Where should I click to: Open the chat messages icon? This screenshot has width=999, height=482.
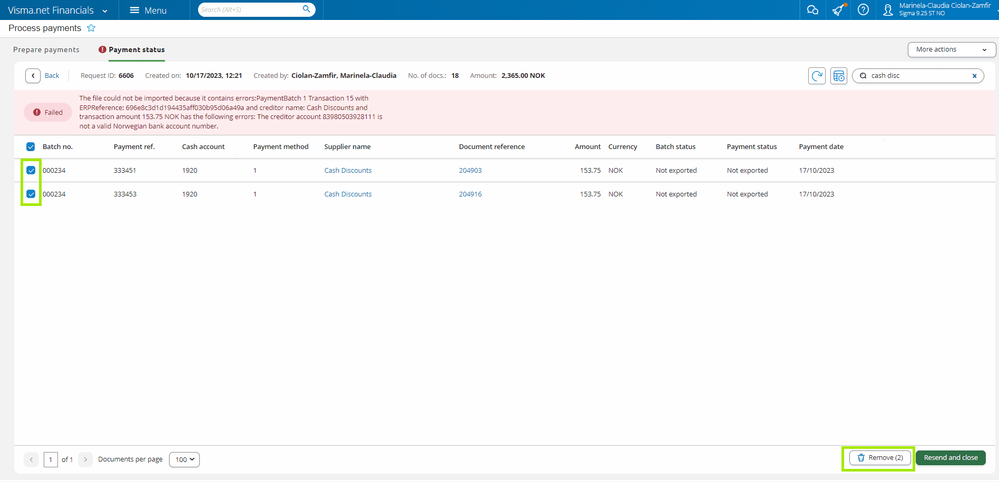pyautogui.click(x=812, y=10)
